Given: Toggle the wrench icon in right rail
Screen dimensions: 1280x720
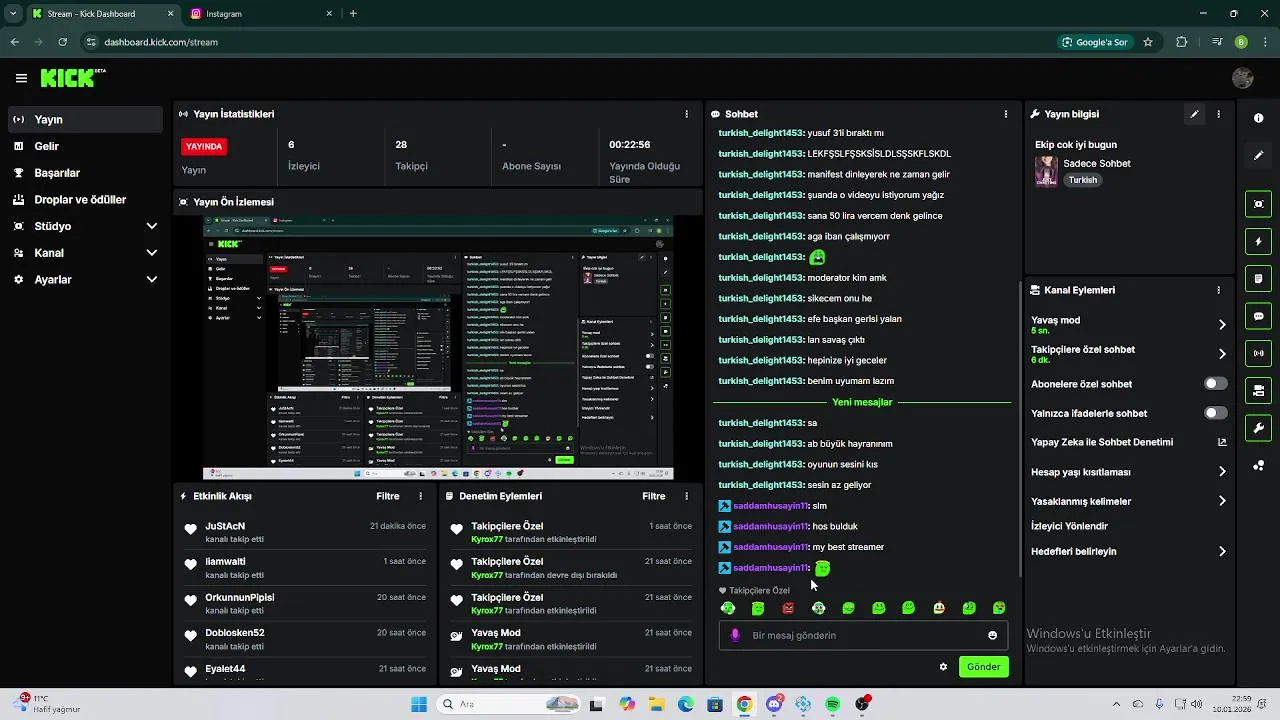Looking at the screenshot, I should [1258, 428].
